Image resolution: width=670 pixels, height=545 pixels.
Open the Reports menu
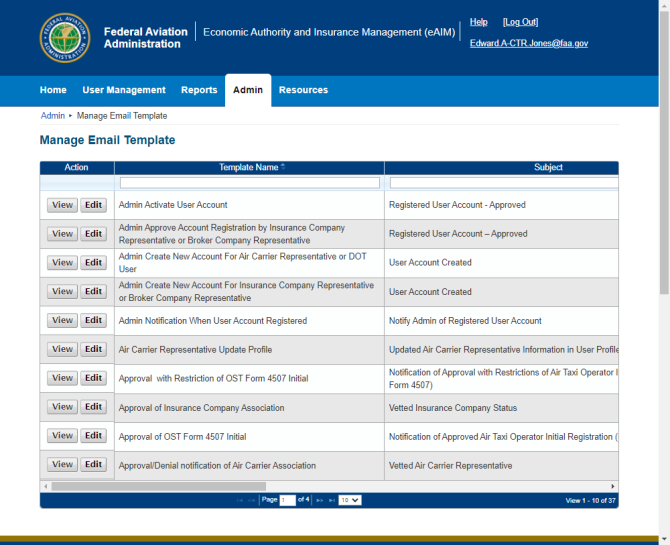[x=199, y=90]
